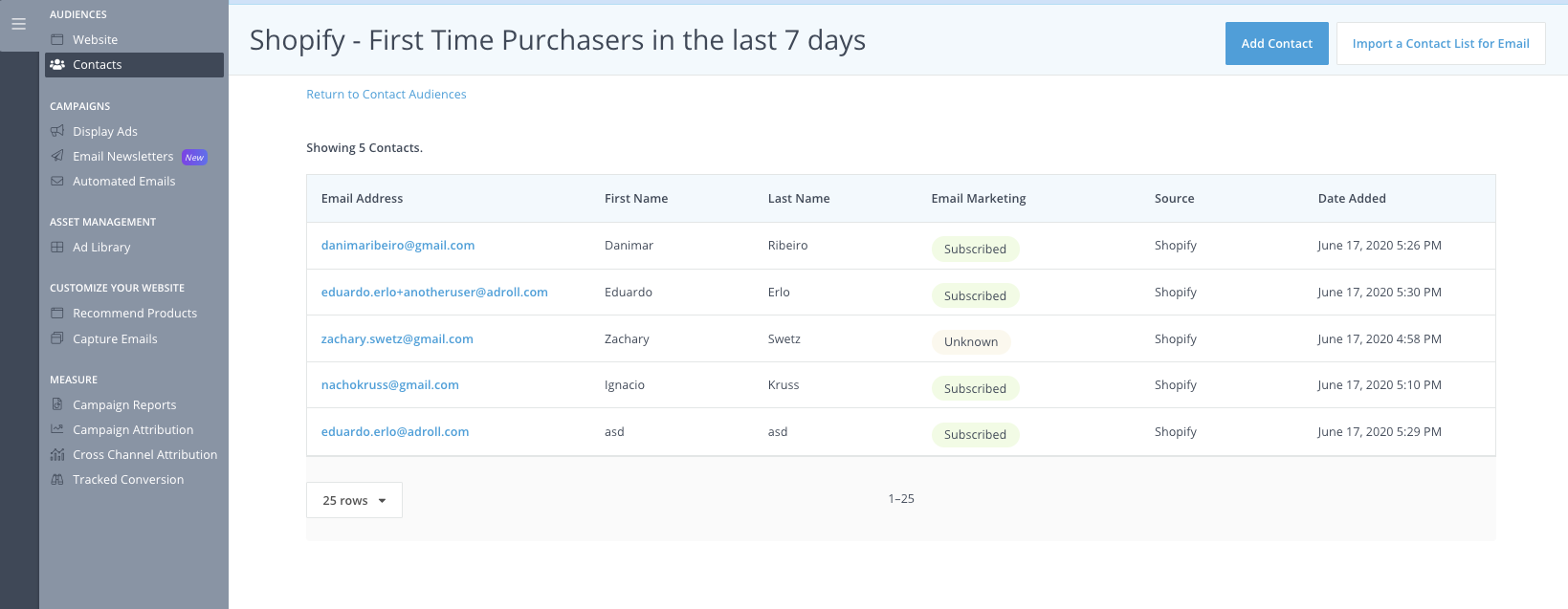Image resolution: width=1568 pixels, height=609 pixels.
Task: Open the 25 rows dropdown
Action: point(354,500)
